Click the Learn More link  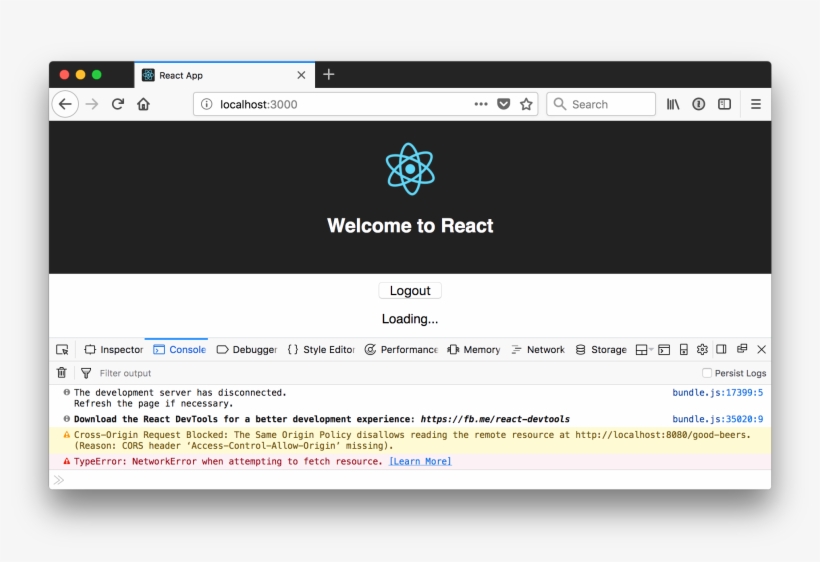[420, 462]
